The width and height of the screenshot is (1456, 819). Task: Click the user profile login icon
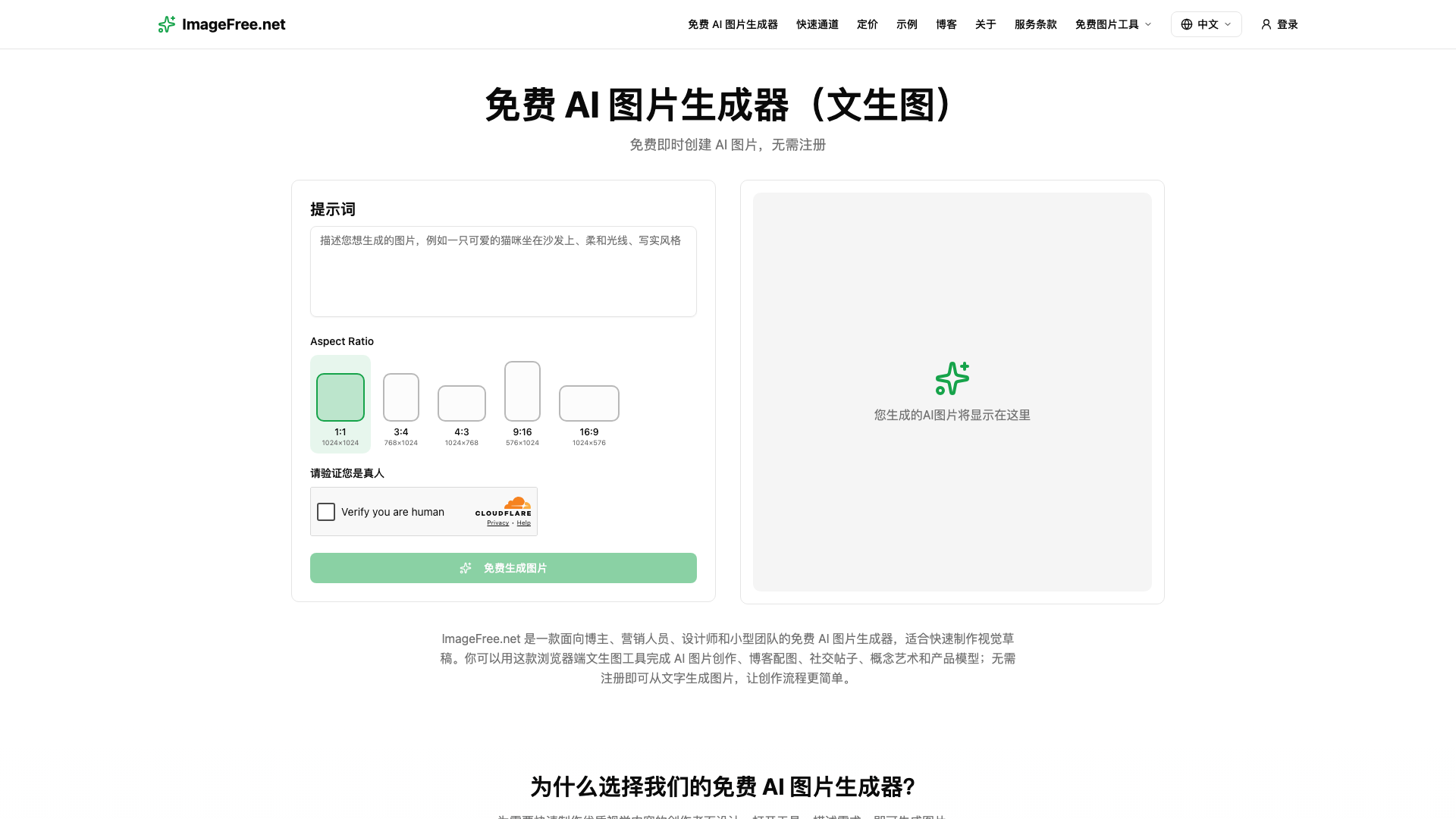tap(1266, 24)
